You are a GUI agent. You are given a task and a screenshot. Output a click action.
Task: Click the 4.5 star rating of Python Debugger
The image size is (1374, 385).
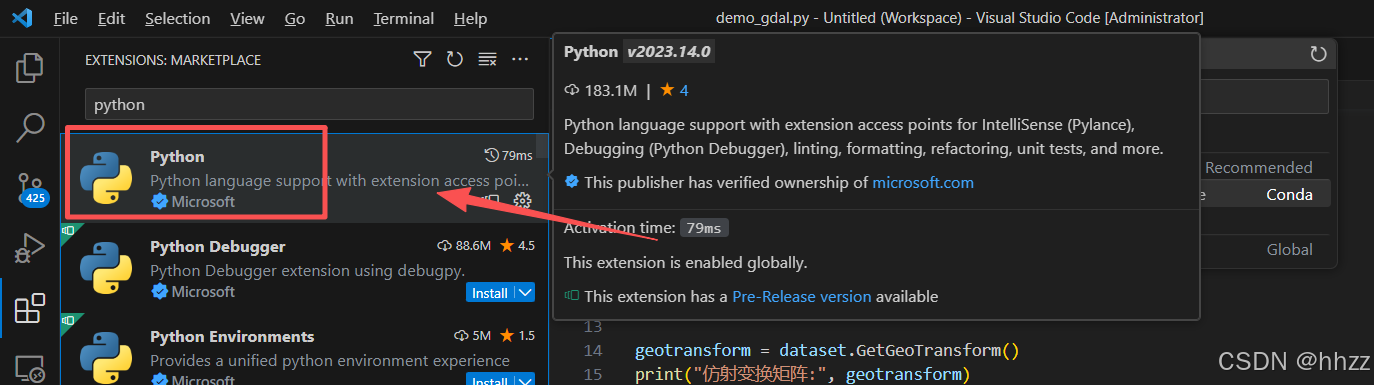coord(517,245)
